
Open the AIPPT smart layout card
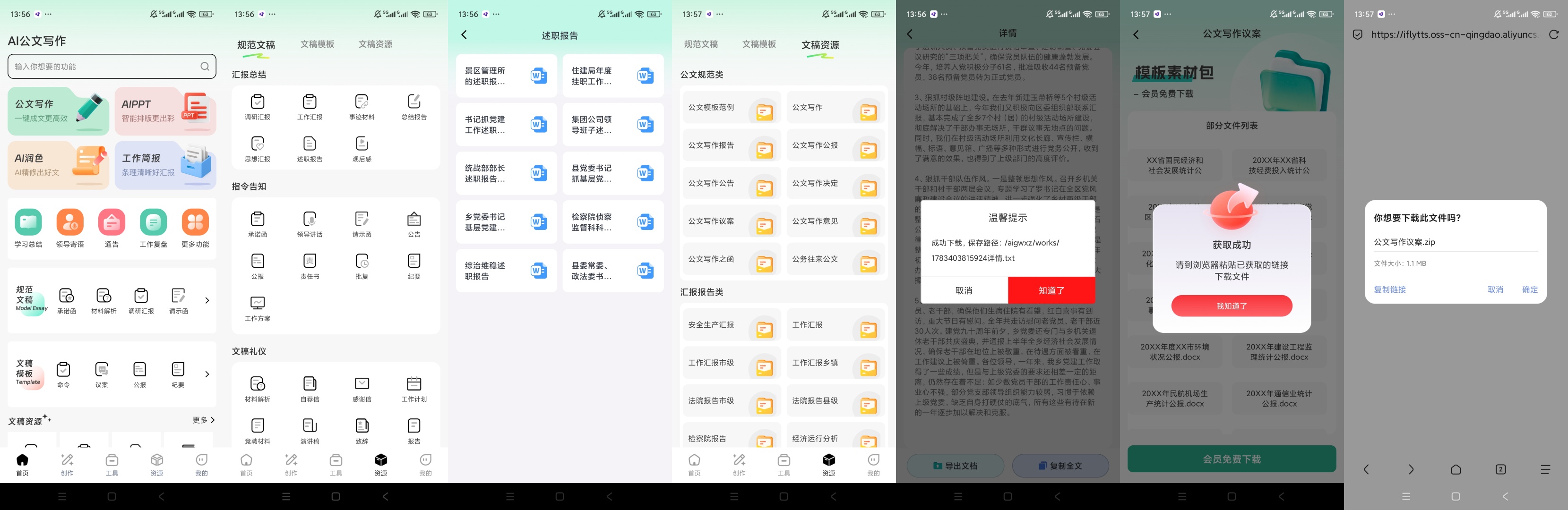[165, 111]
